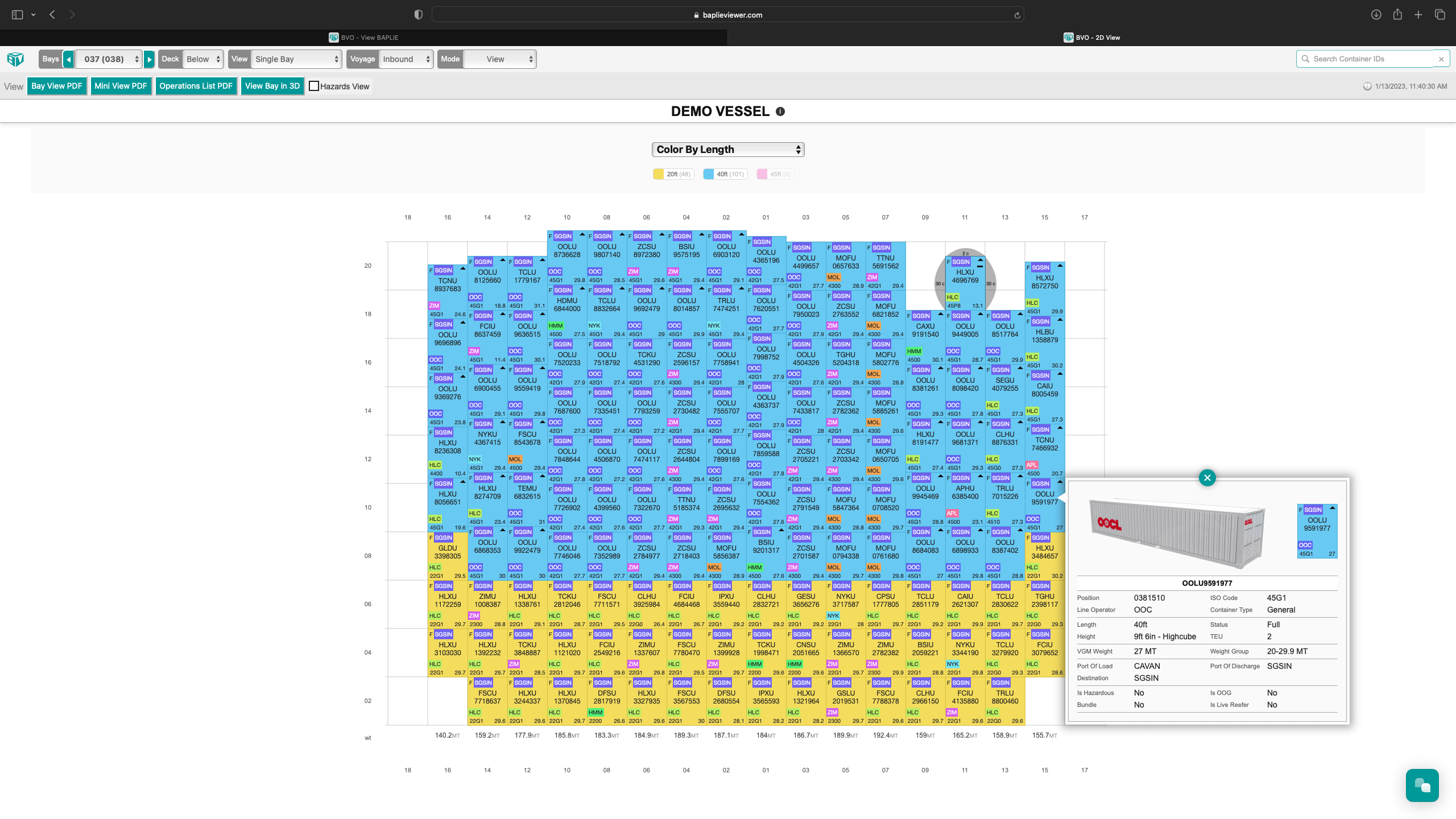The height and width of the screenshot is (819, 1456).
Task: Open the Color By Length dropdown
Action: click(x=727, y=149)
